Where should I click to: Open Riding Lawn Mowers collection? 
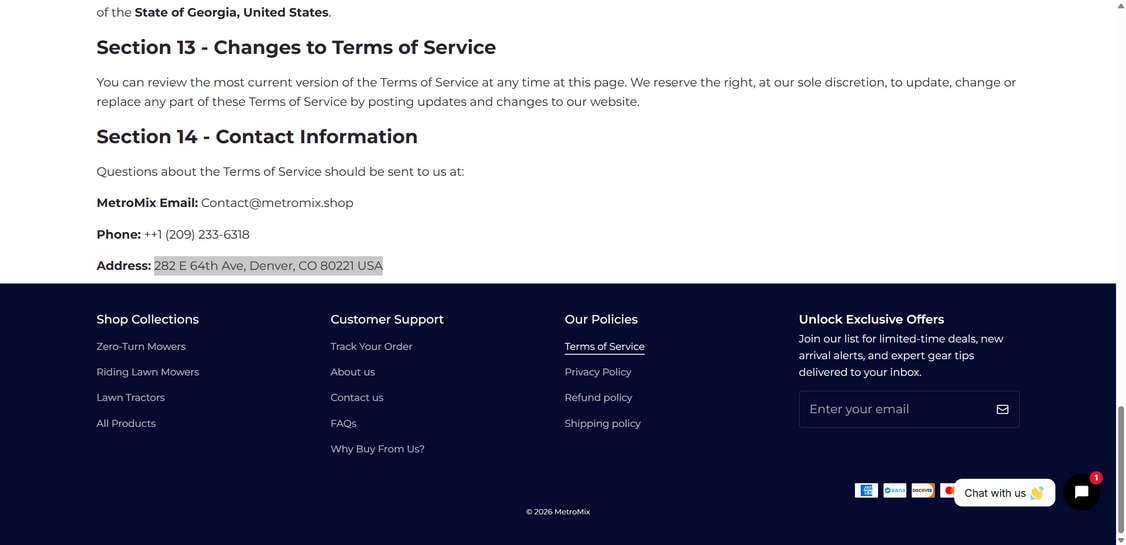147,372
